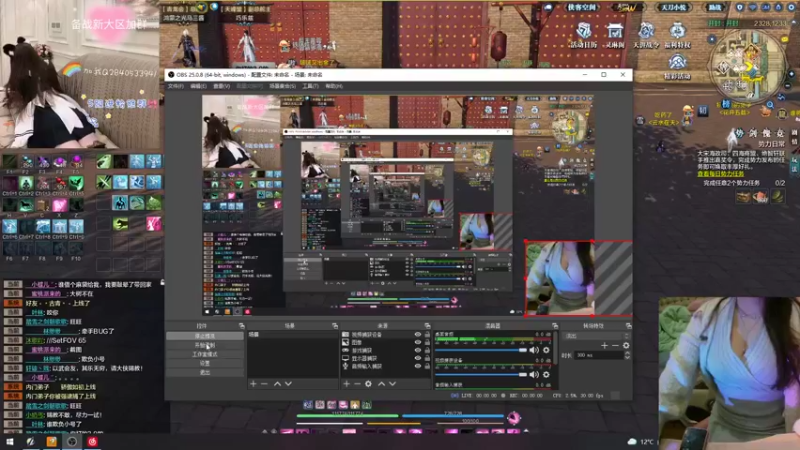
Task: Open Windows Start menu
Action: click(9, 441)
